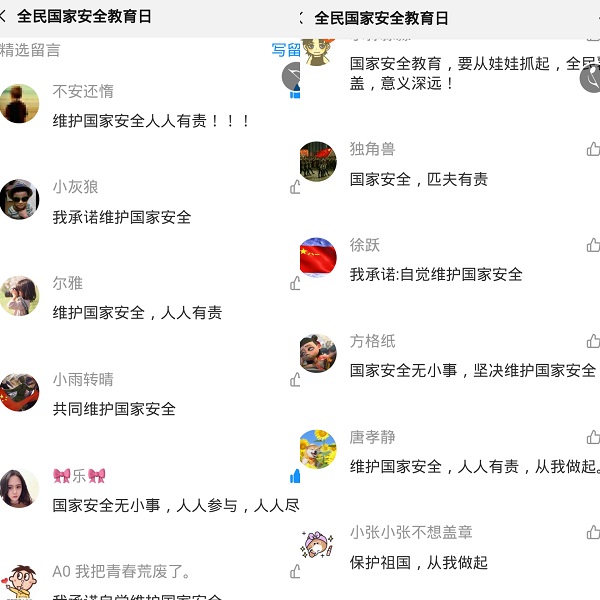Like 小张小张不想盖章's comment
This screenshot has width=600, height=600.
coord(593,532)
